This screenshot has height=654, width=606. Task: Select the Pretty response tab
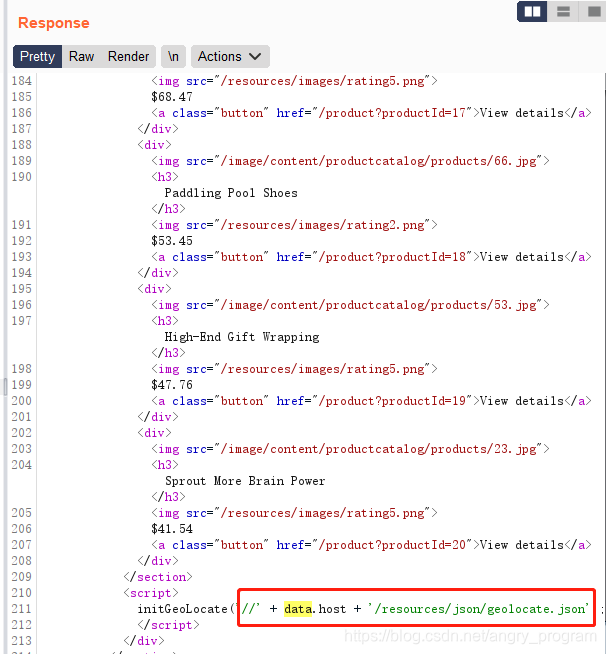38,56
